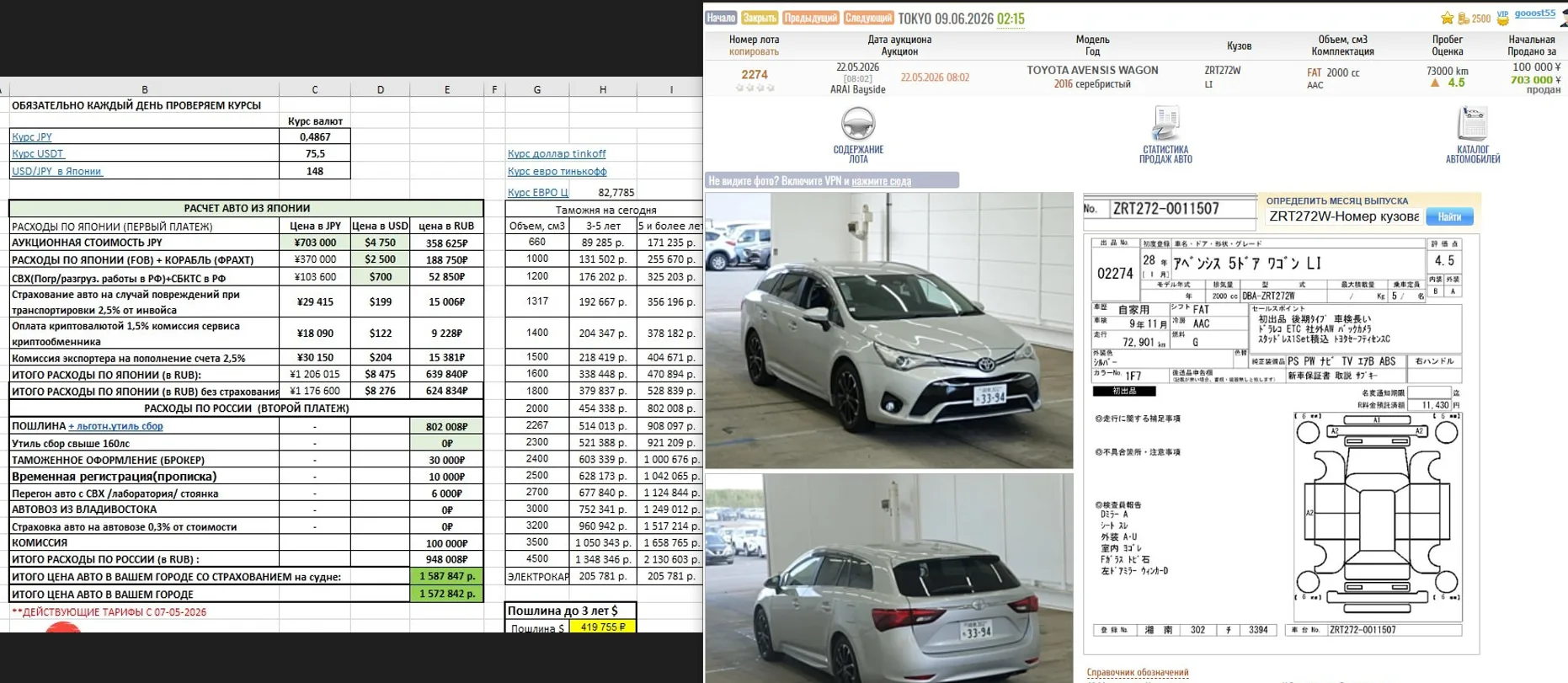The height and width of the screenshot is (683, 1568).
Task: Select the $2 500 cell
Action: (380, 259)
